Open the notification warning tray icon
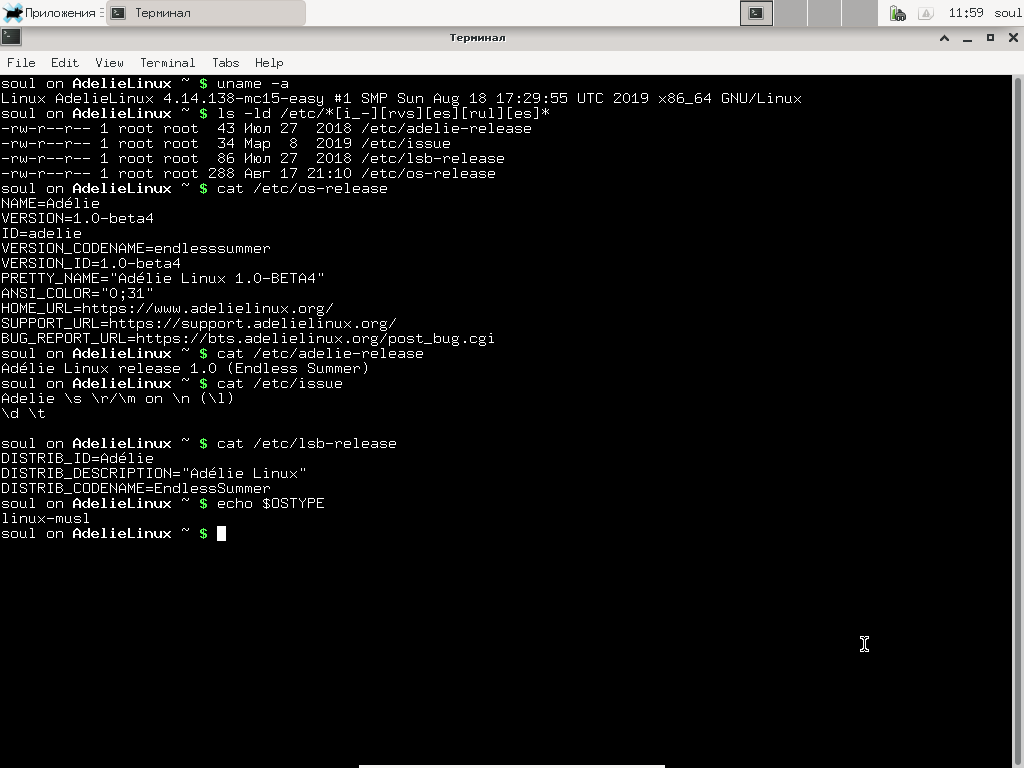Screen dimensions: 1024x768 click(x=925, y=13)
